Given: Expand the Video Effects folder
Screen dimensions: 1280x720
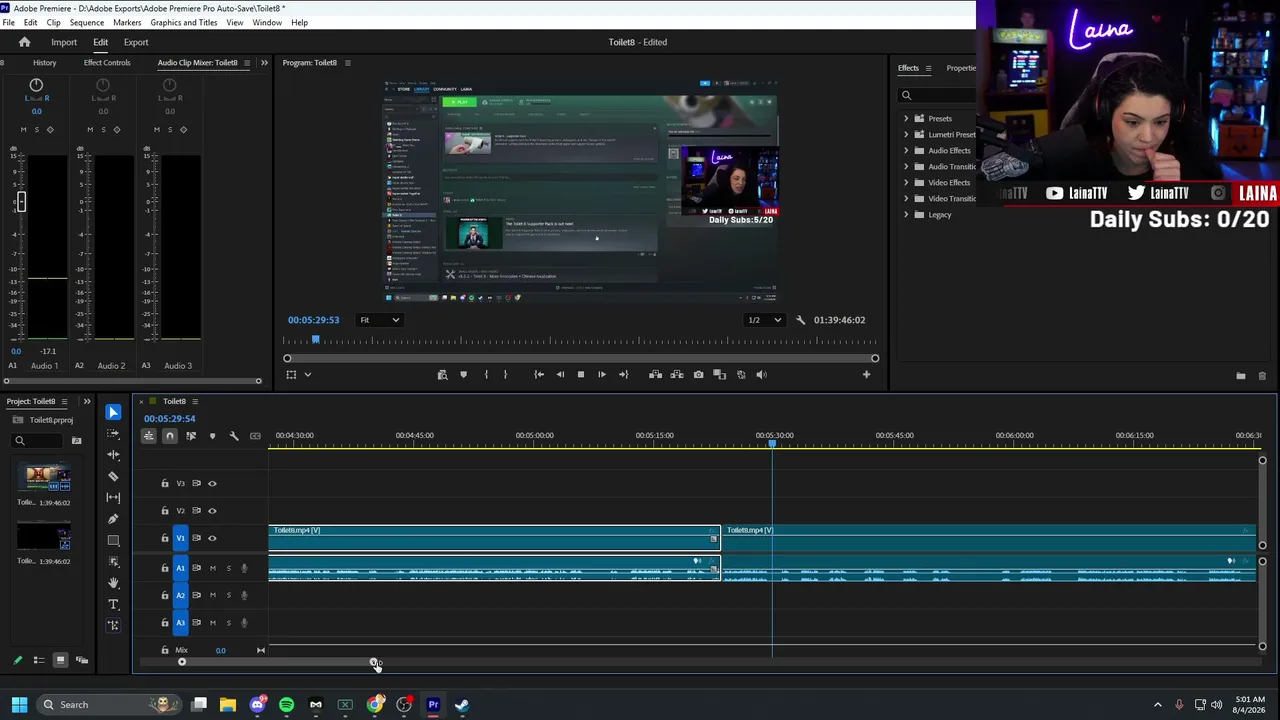Looking at the screenshot, I should (906, 182).
